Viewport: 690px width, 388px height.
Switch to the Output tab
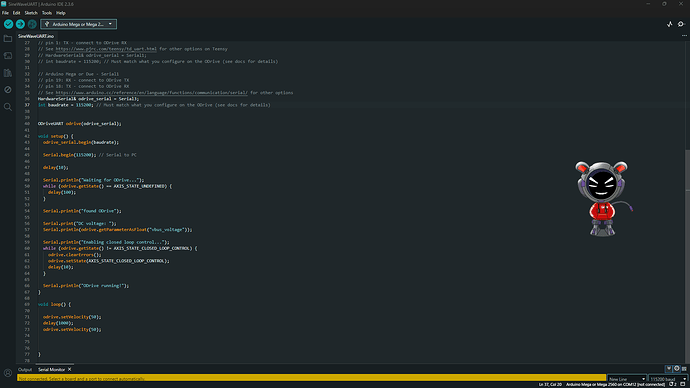[25, 370]
